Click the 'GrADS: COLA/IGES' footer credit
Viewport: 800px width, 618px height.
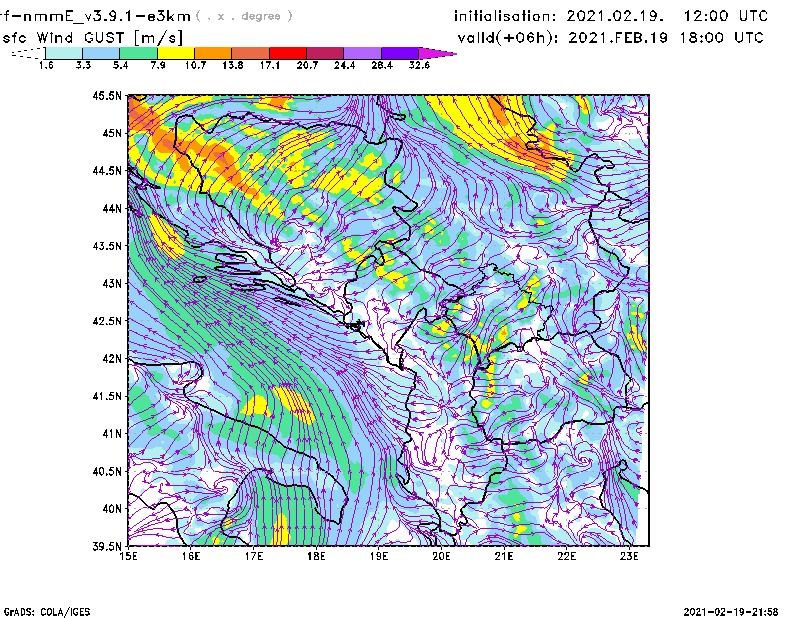[47, 612]
